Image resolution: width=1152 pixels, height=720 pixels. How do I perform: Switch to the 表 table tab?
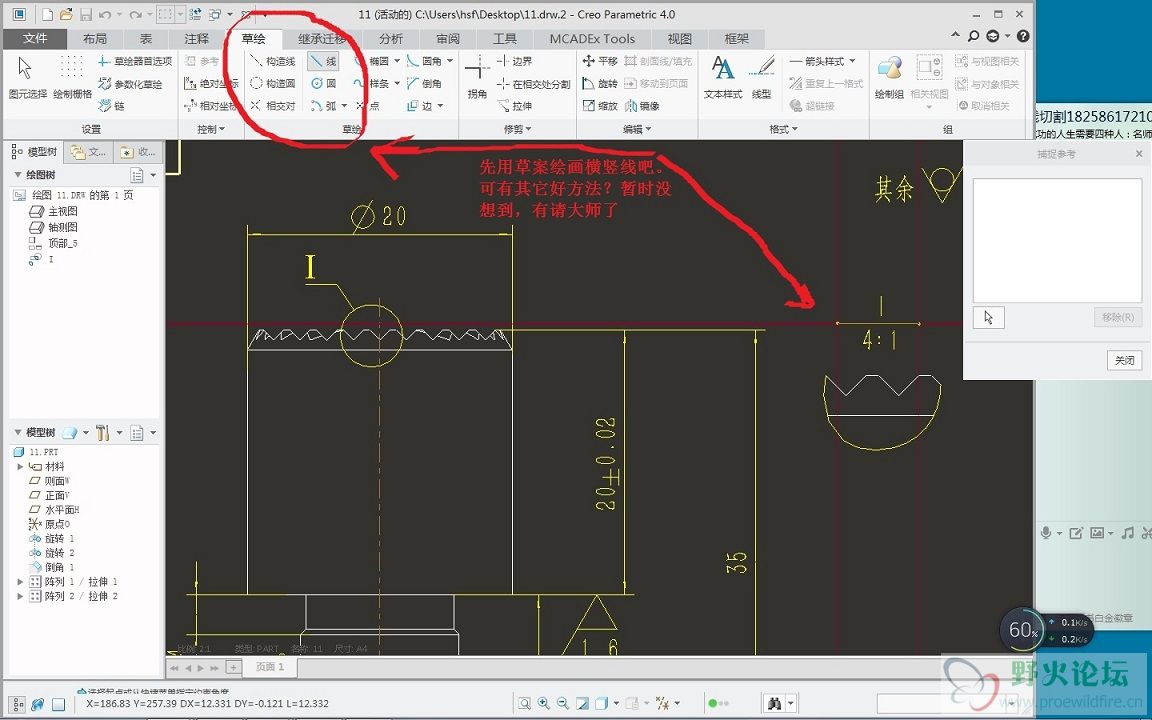click(x=146, y=39)
